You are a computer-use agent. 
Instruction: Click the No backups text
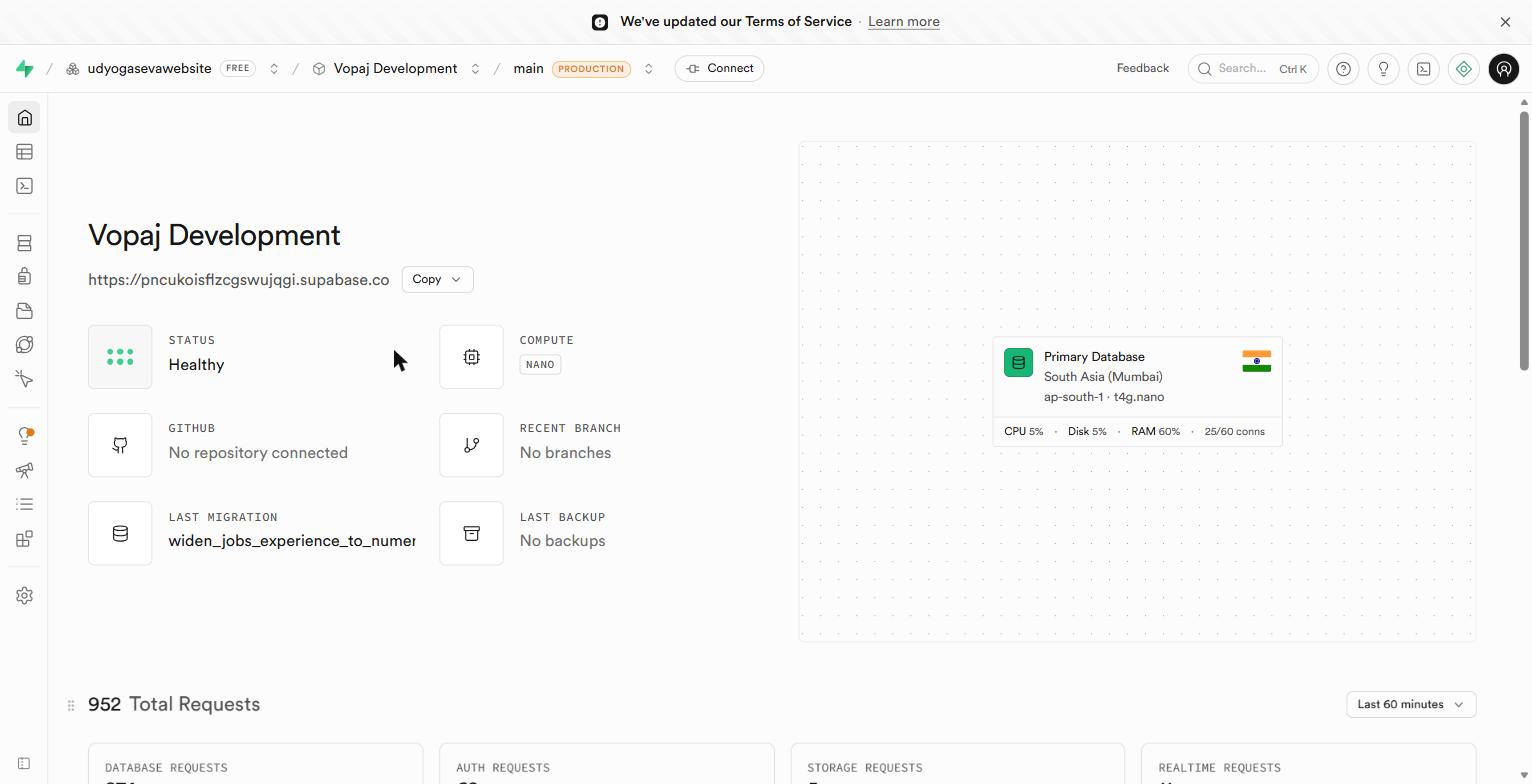click(x=562, y=541)
